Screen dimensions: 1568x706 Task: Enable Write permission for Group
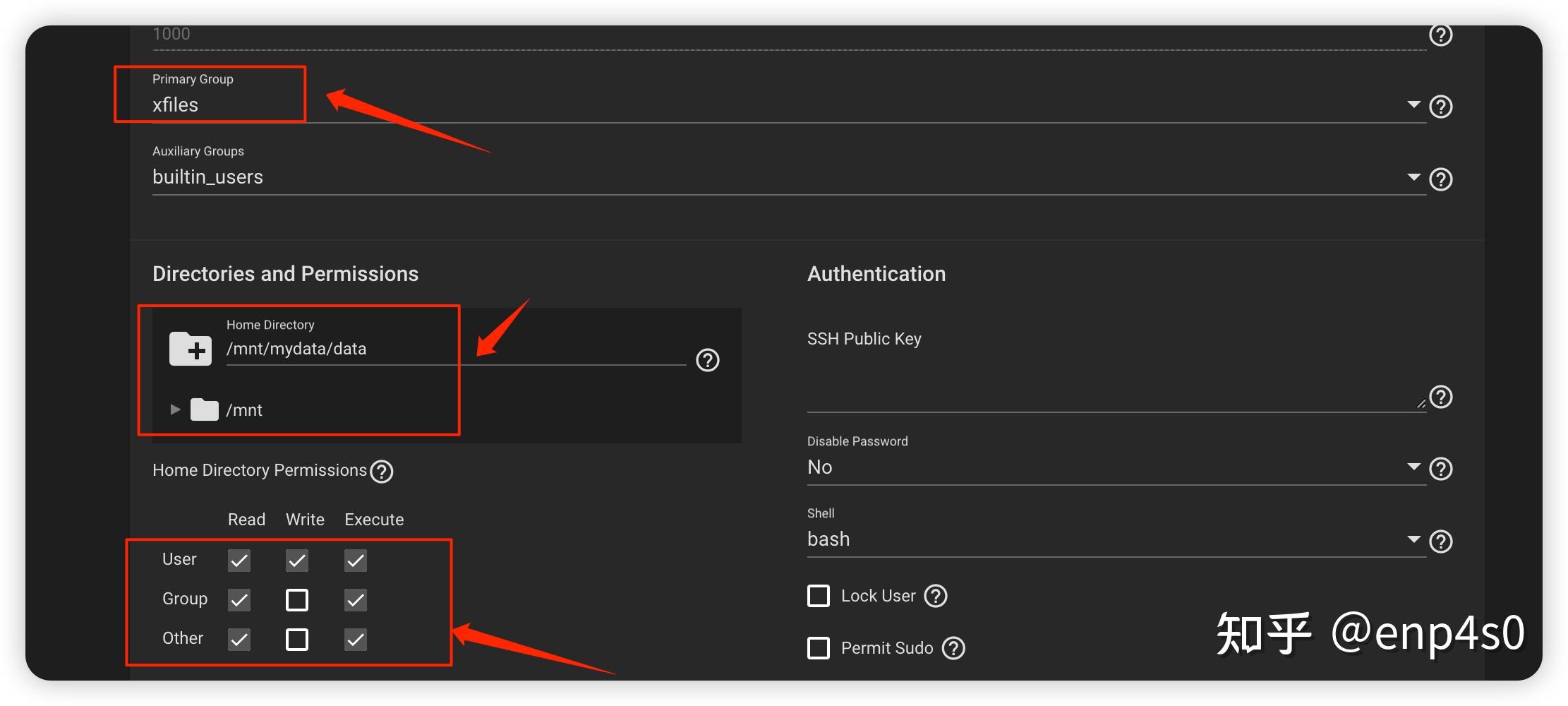click(297, 600)
